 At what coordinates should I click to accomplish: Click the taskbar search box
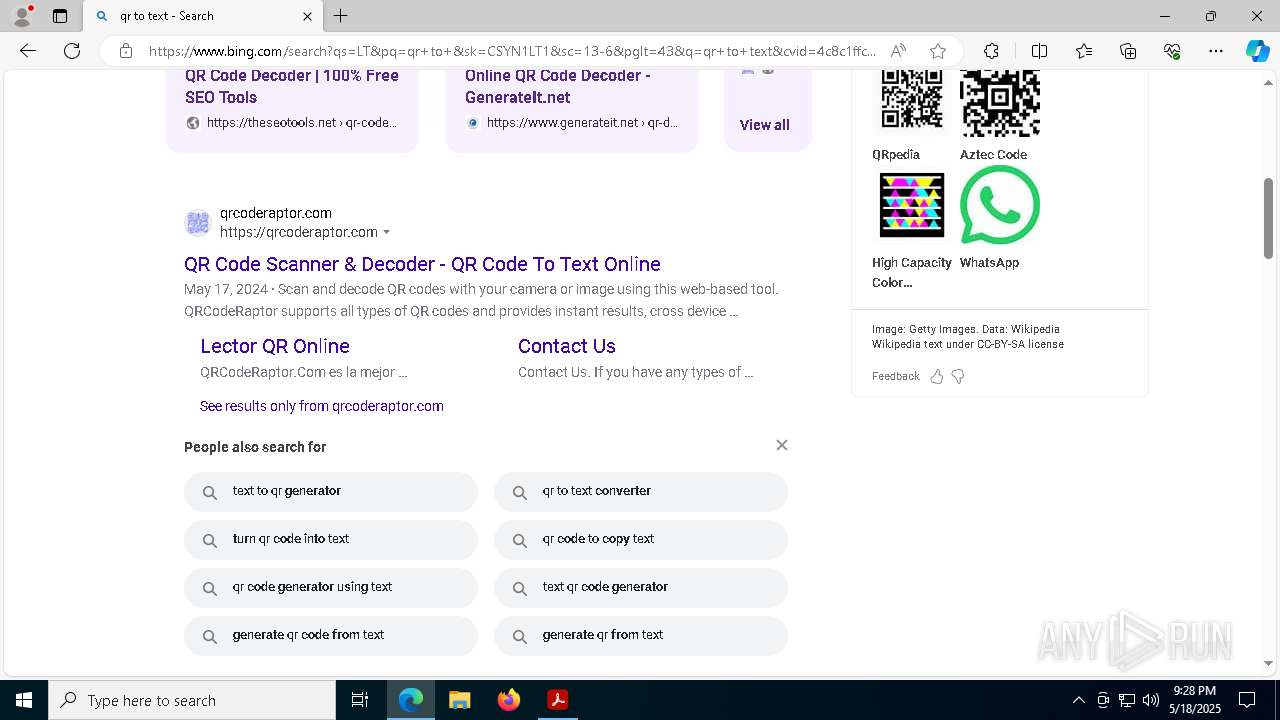coord(192,700)
